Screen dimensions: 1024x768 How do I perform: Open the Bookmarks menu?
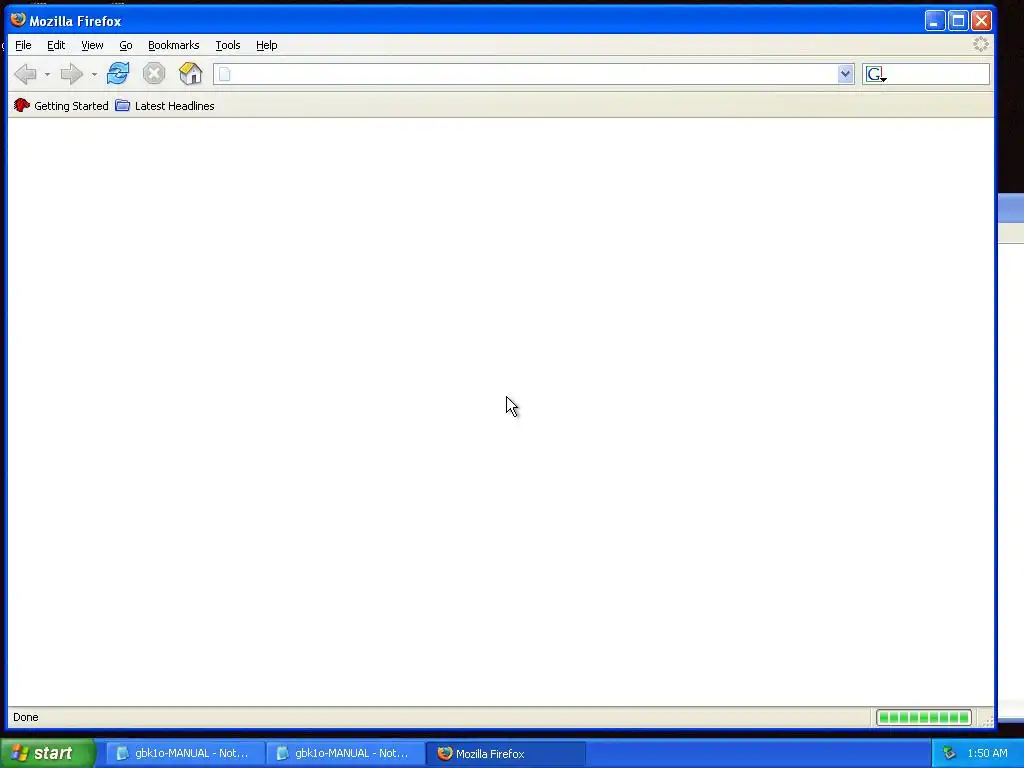click(173, 45)
